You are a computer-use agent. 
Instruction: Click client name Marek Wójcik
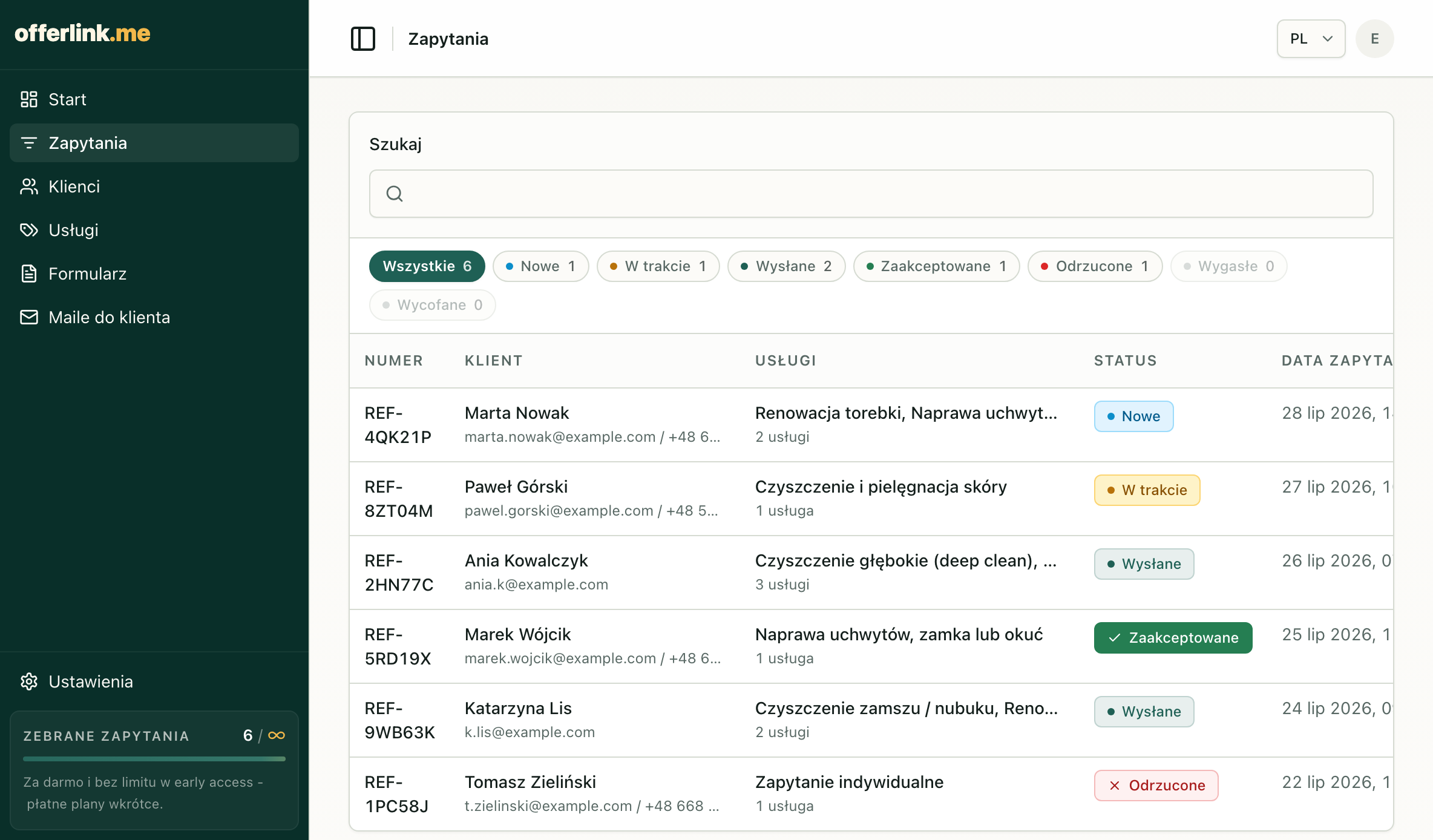tap(518, 634)
